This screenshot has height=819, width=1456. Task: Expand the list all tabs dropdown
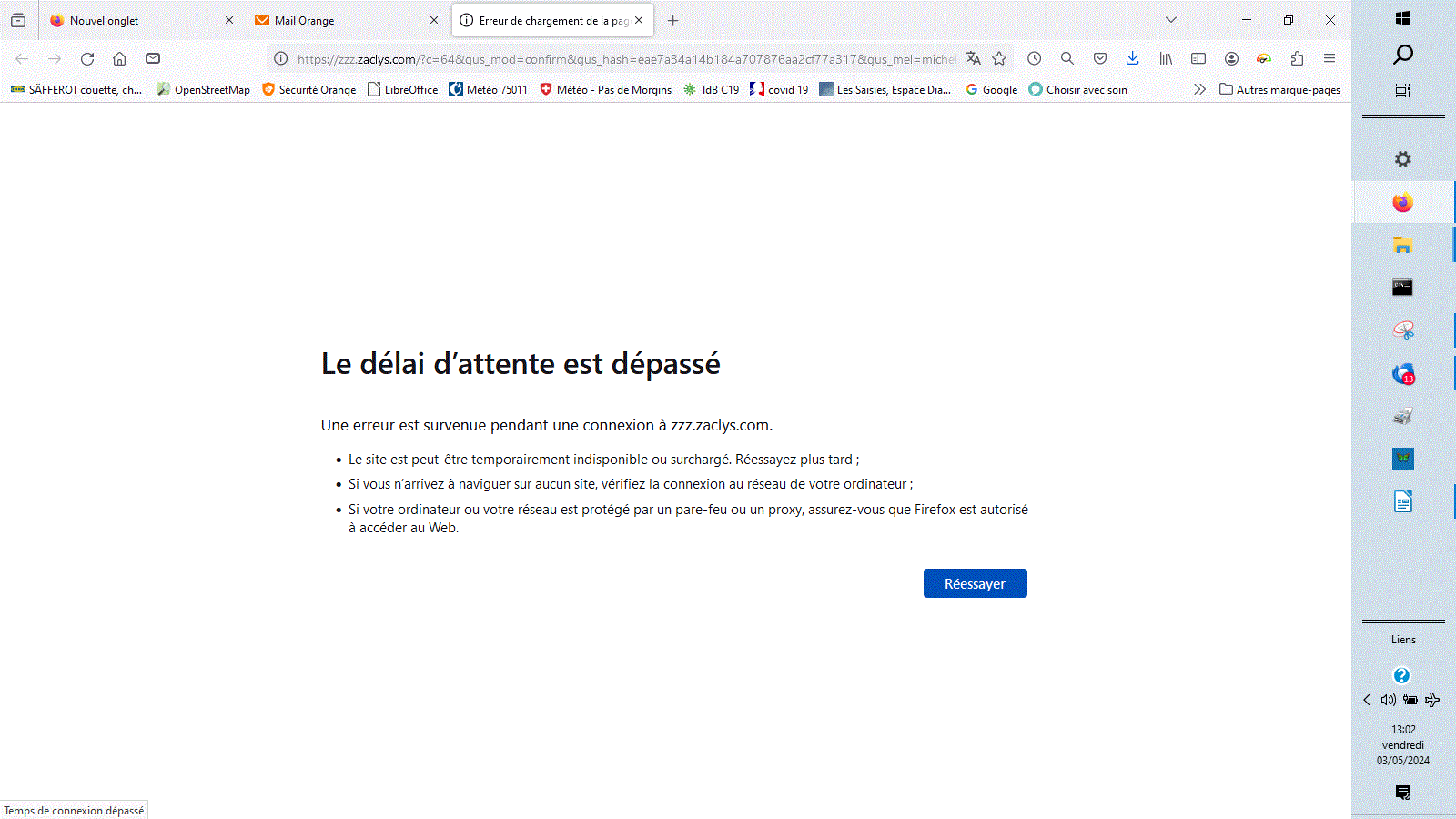click(x=1171, y=20)
